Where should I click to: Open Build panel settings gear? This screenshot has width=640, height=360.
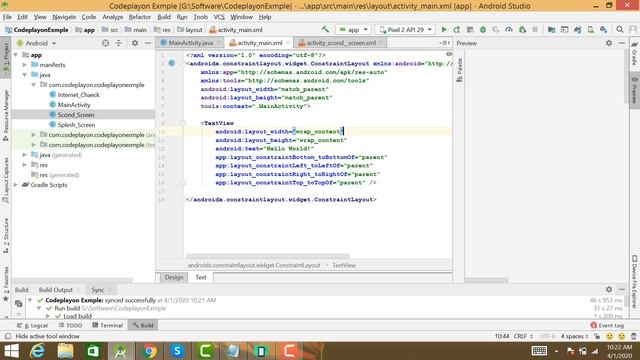click(609, 289)
